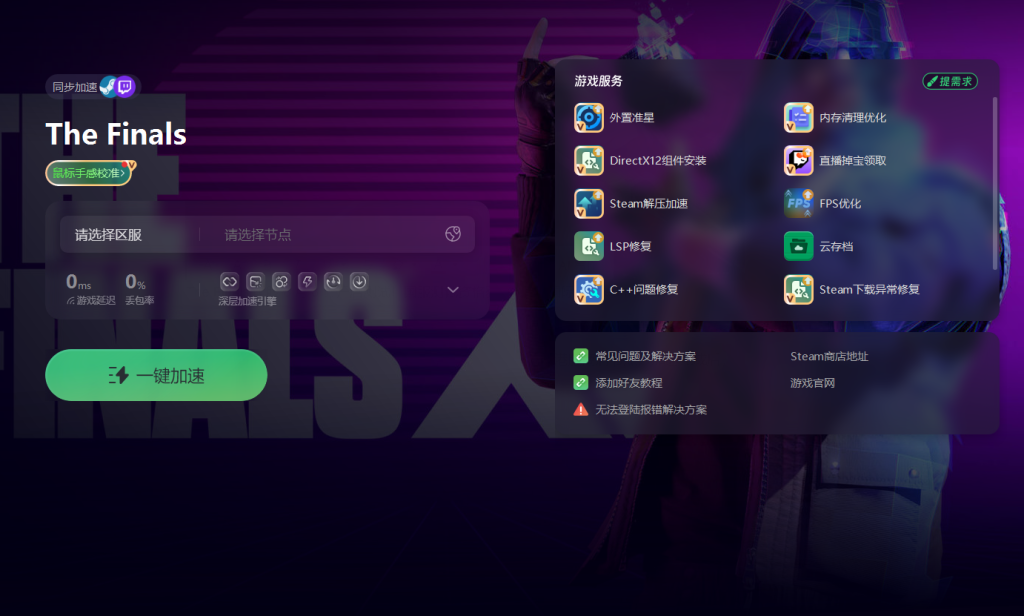This screenshot has width=1024, height=616.
Task: Click the 0% 丢包率 packet loss readout
Action: pyautogui.click(x=139, y=289)
